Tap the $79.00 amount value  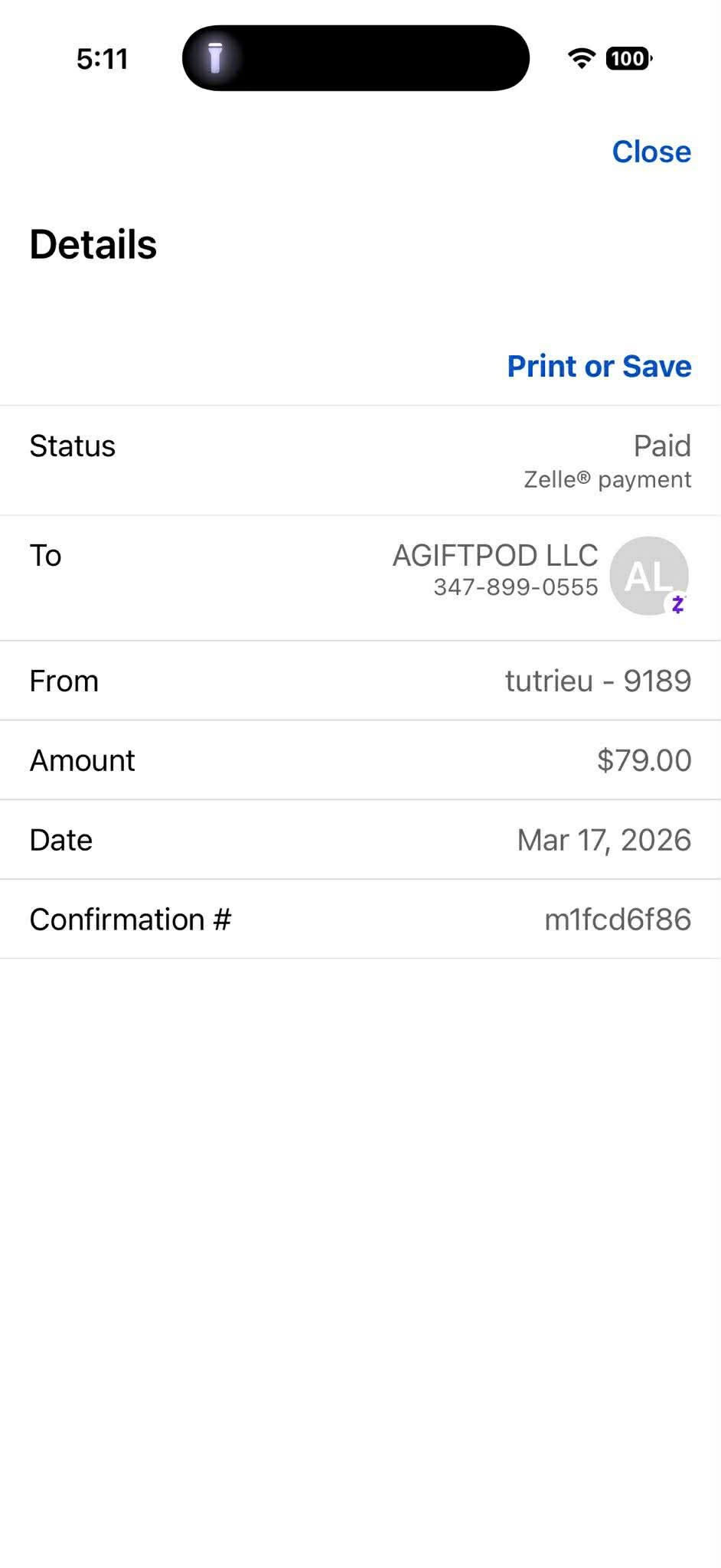coord(644,760)
